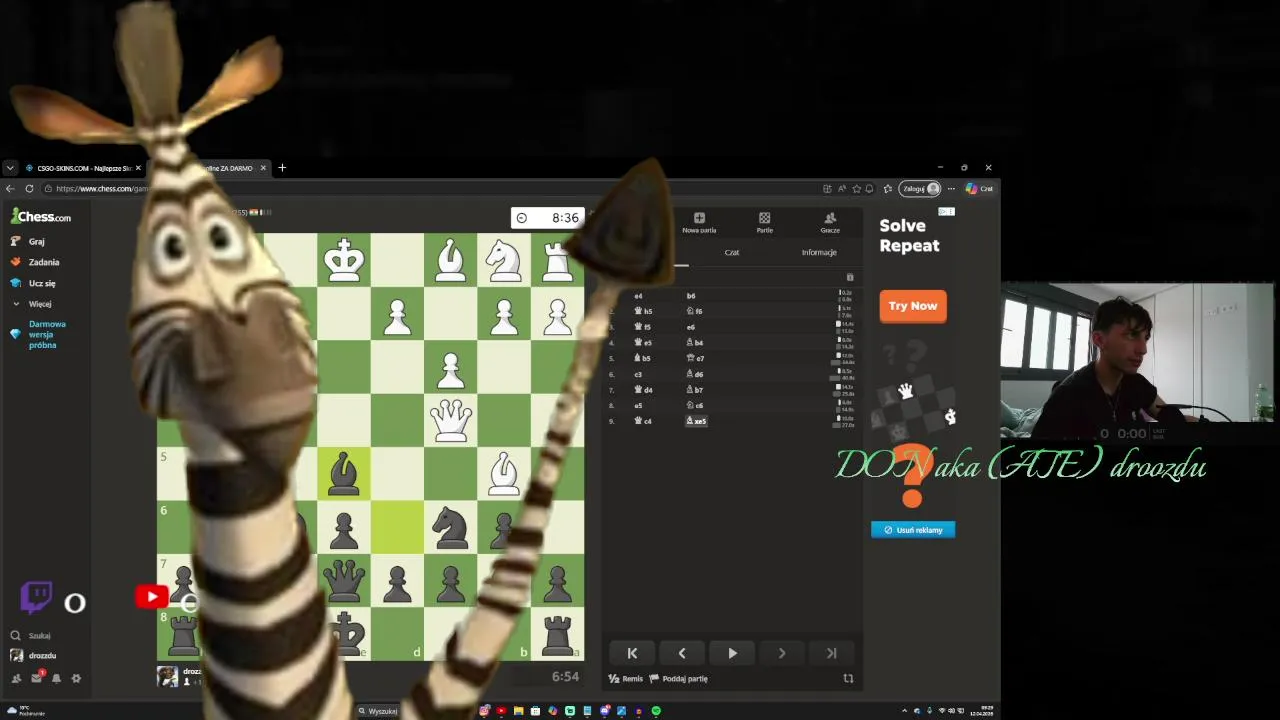Add page to favorites star

857,188
